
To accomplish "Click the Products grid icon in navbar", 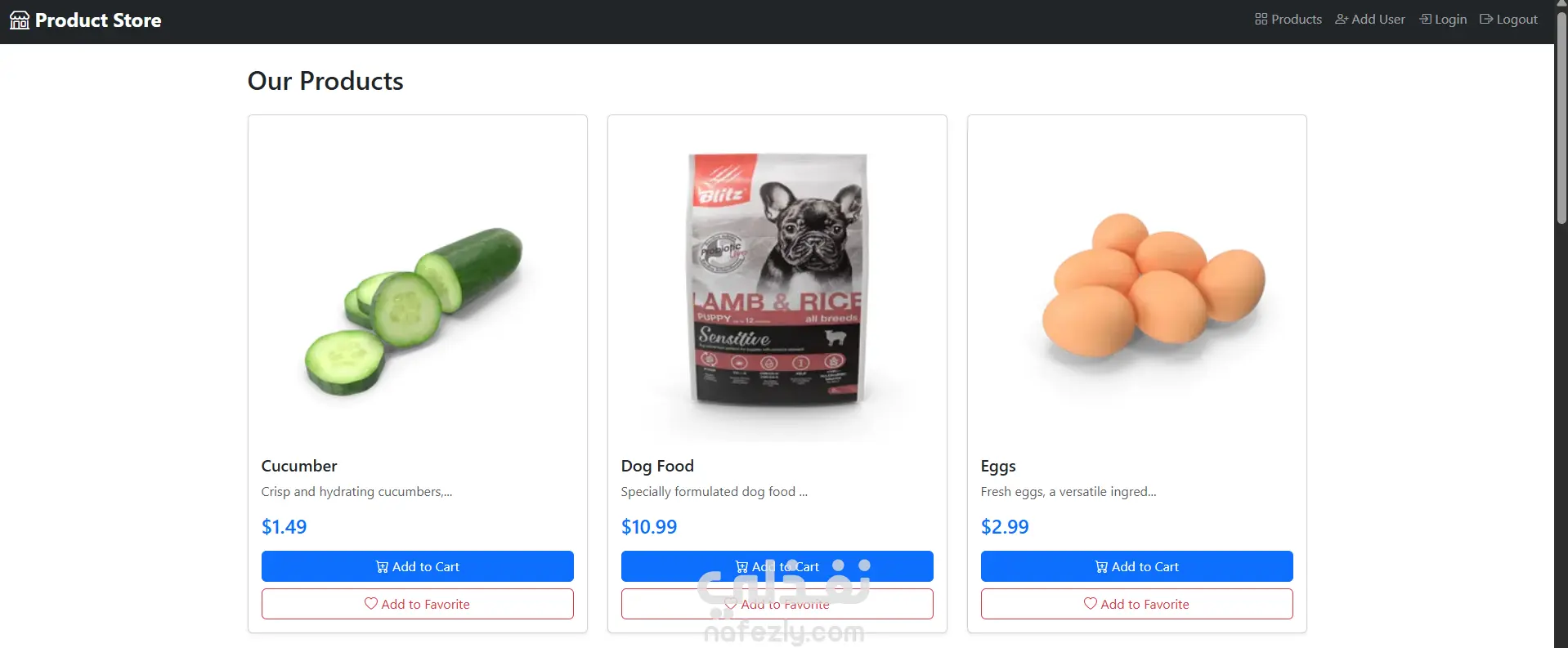I will pyautogui.click(x=1261, y=19).
